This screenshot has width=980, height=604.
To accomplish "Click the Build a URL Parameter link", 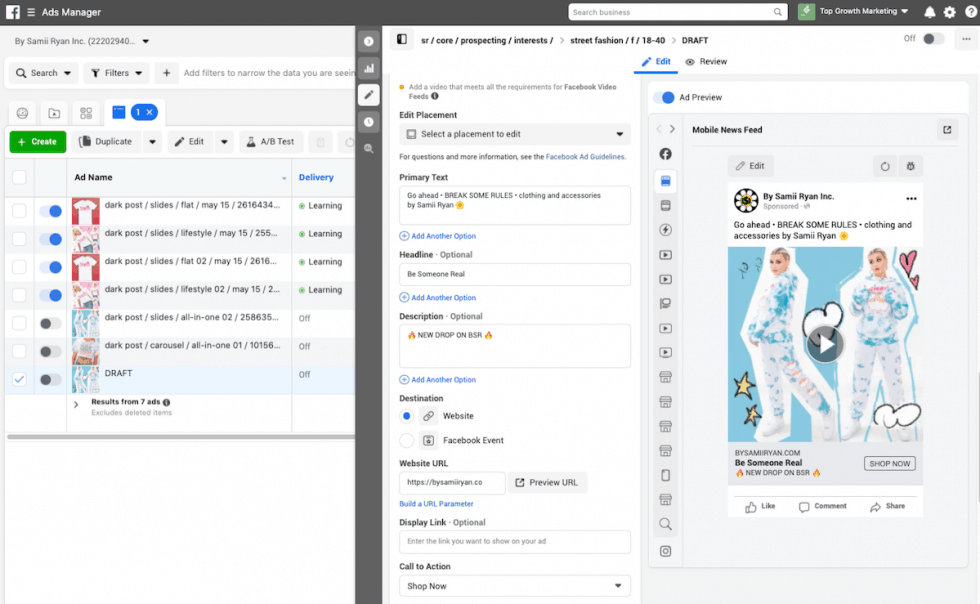I will [x=436, y=504].
